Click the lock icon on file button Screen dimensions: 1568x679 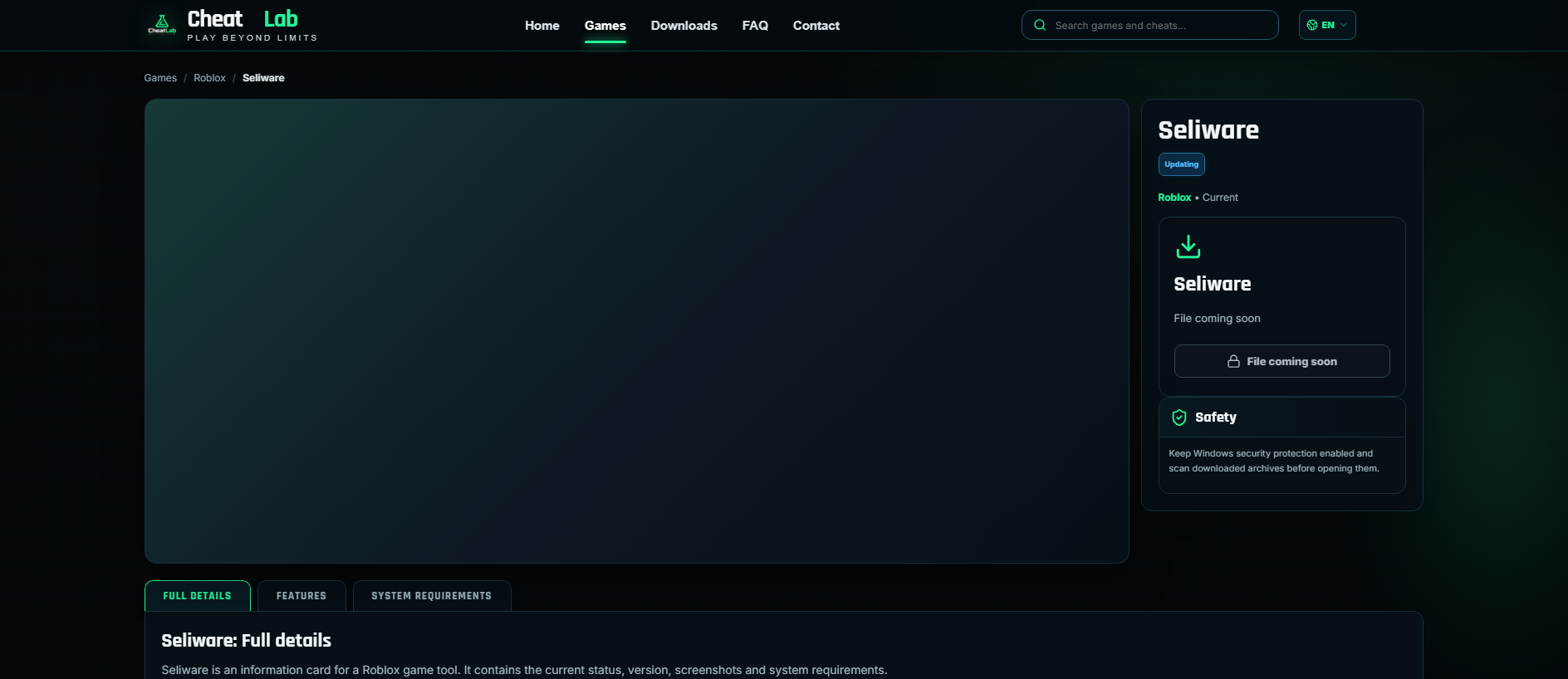[1233, 361]
